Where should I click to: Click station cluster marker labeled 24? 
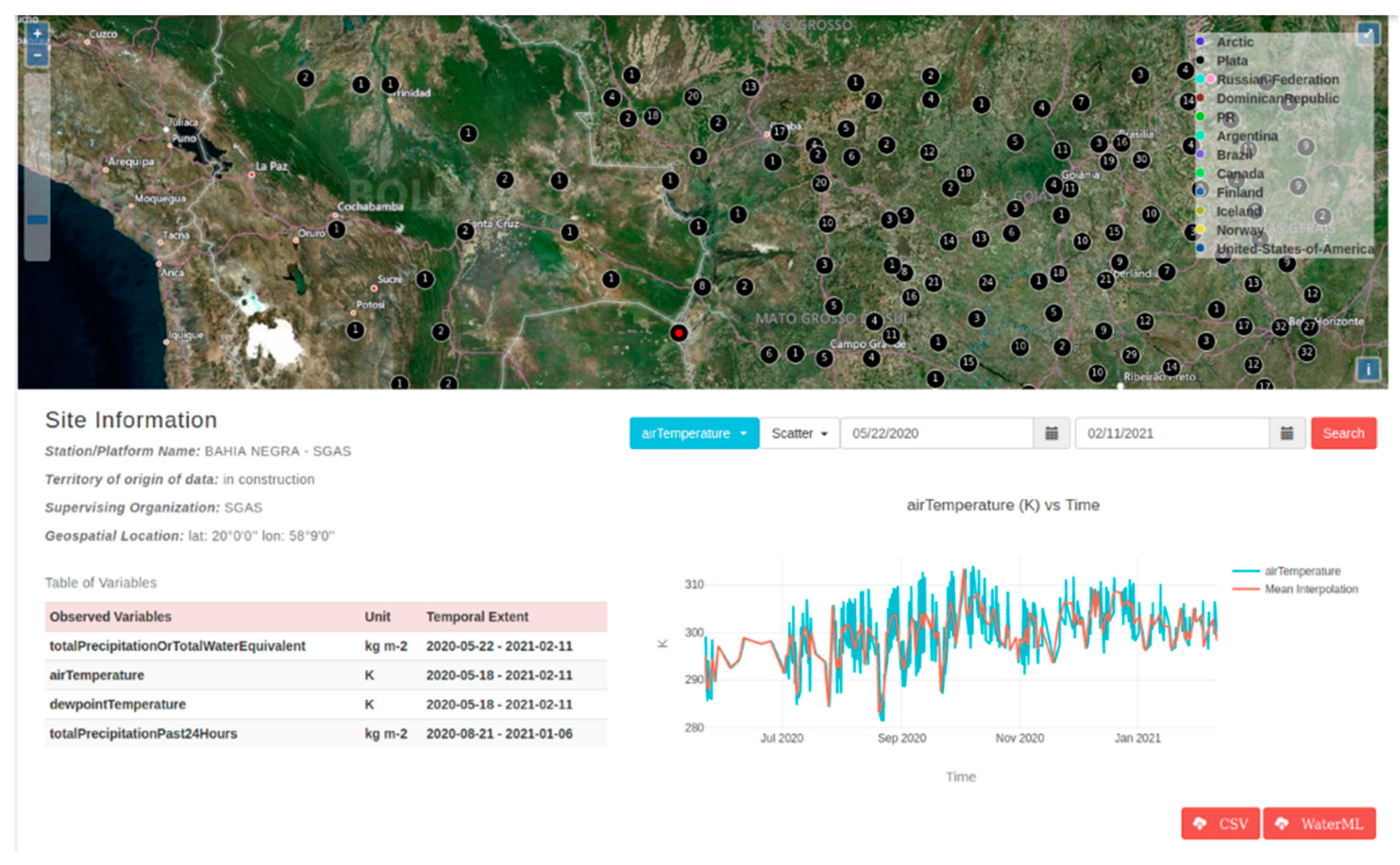(x=987, y=282)
